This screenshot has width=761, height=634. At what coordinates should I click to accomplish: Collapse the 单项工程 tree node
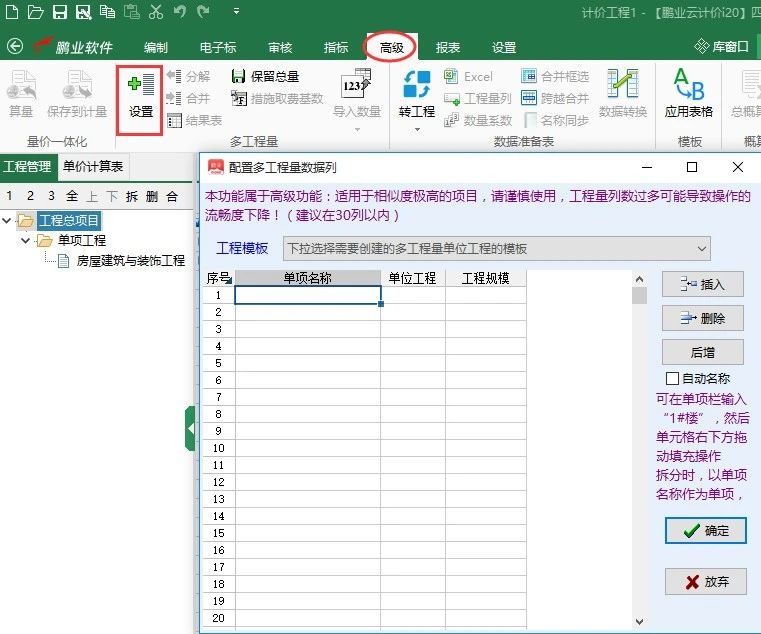[x=26, y=241]
